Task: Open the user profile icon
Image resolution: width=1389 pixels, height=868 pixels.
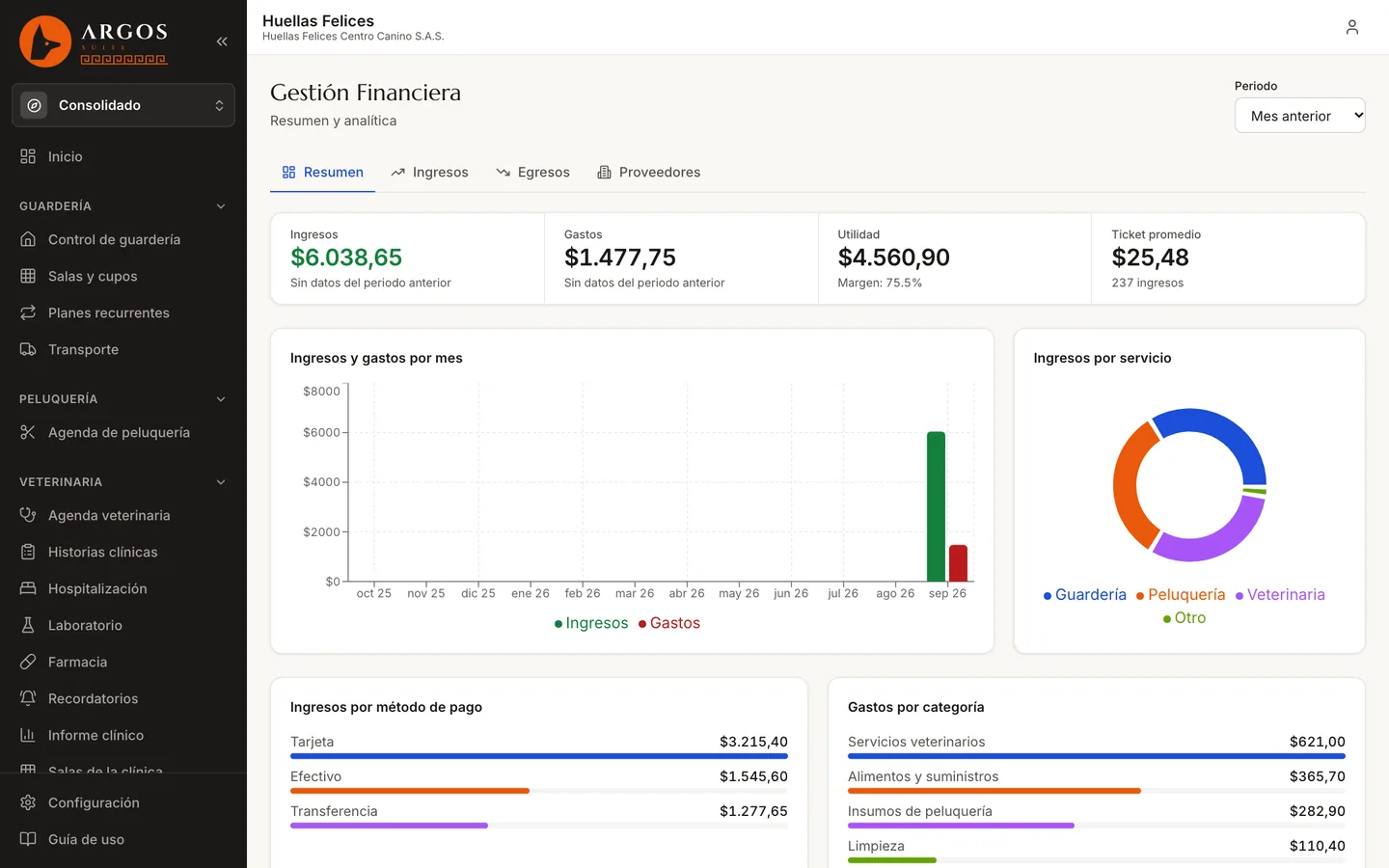Action: 1352,27
